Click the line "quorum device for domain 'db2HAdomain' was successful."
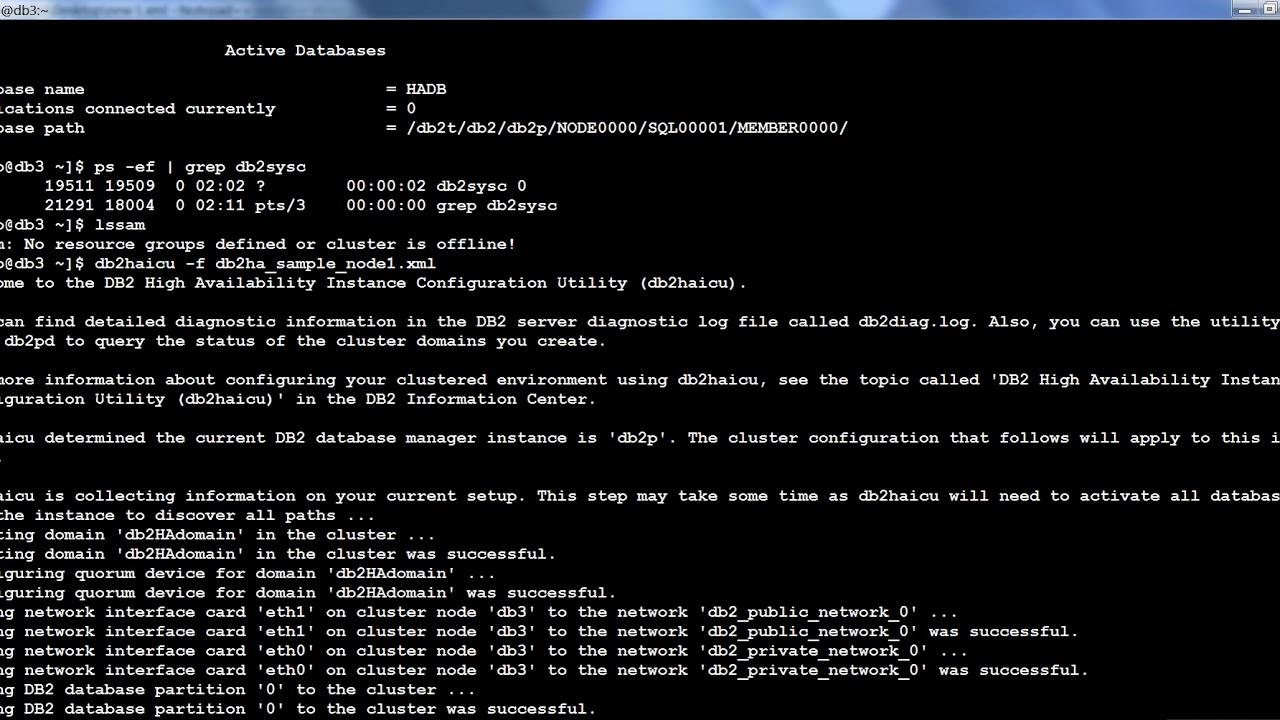Screen dimensions: 1280x720 click(308, 593)
